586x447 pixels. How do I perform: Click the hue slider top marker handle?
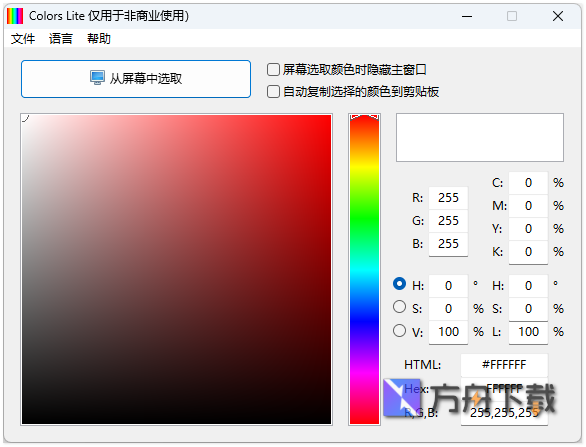coord(364,117)
